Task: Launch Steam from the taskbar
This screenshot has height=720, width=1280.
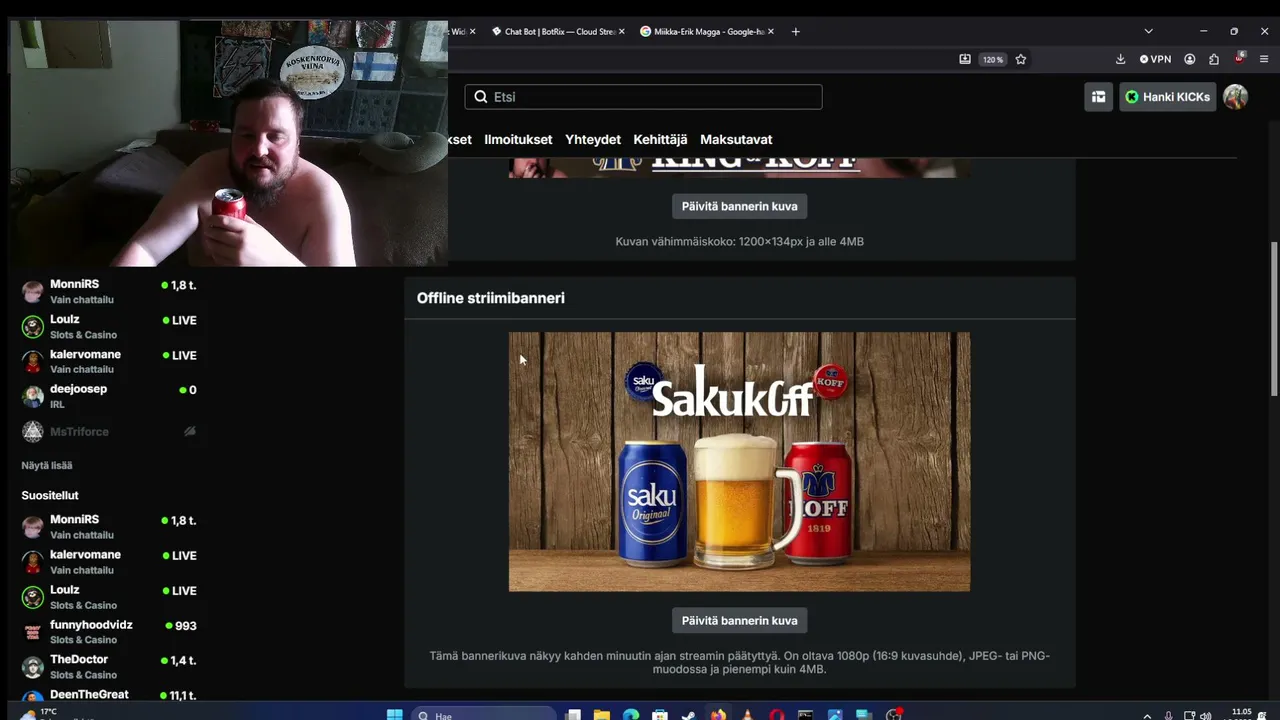Action: [x=689, y=715]
